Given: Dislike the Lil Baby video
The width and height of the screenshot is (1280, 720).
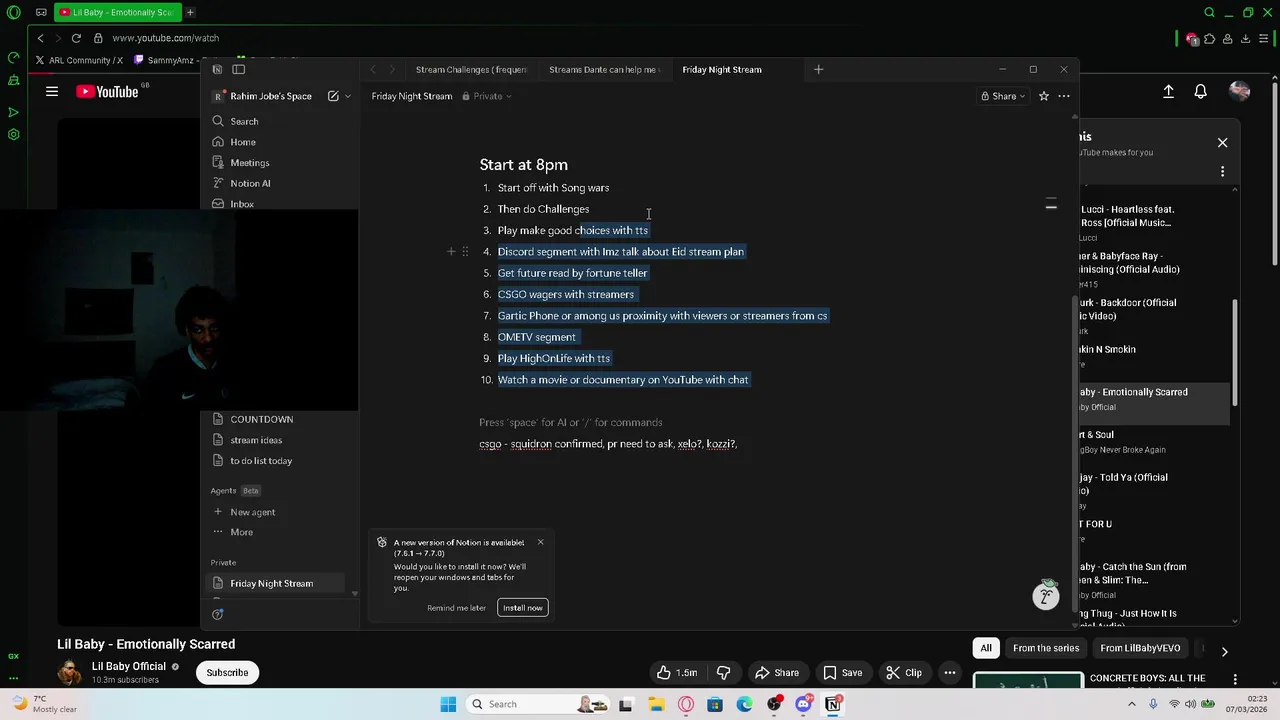Looking at the screenshot, I should pyautogui.click(x=723, y=673).
